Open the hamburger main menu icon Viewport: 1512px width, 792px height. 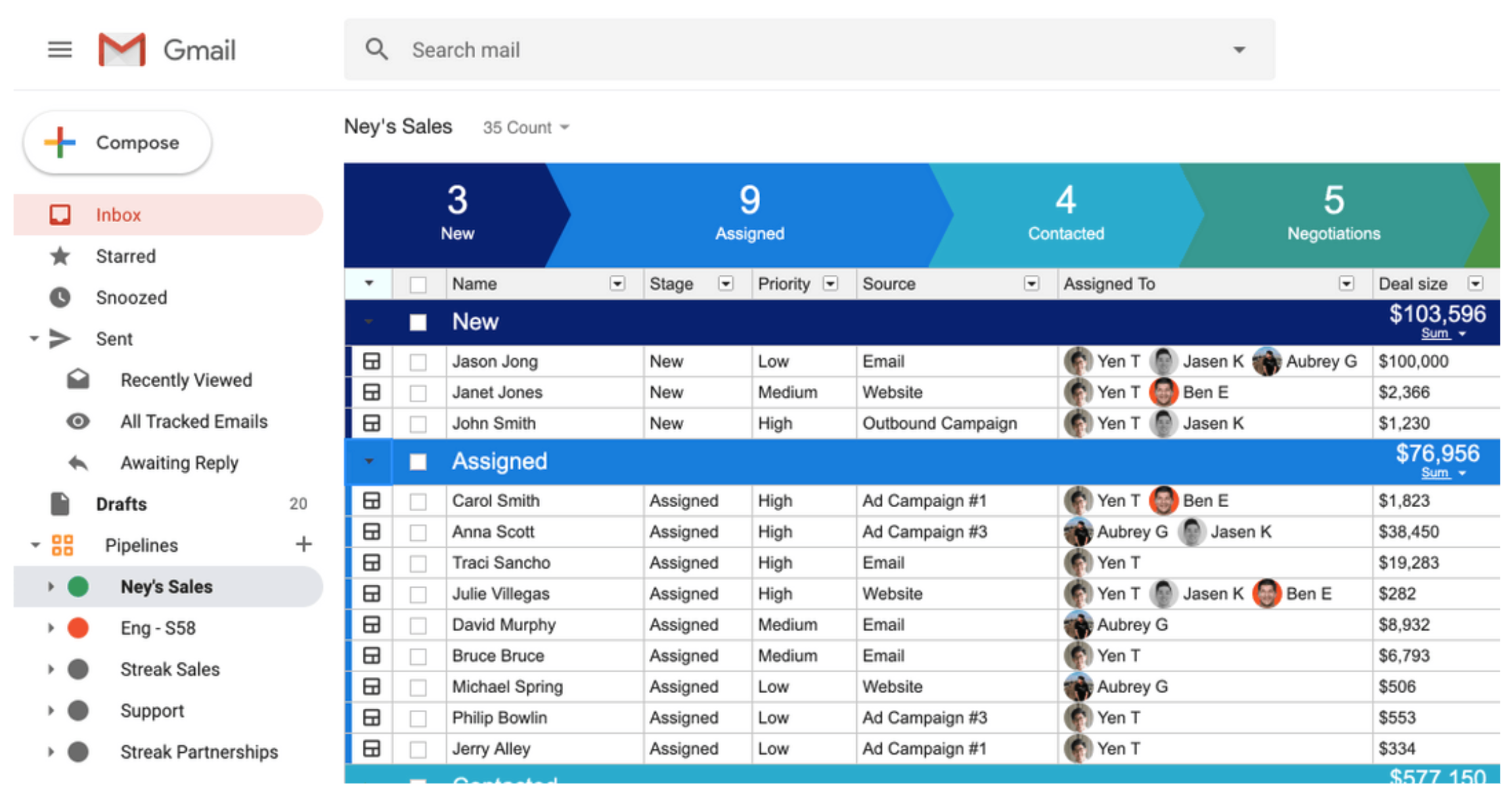[60, 49]
